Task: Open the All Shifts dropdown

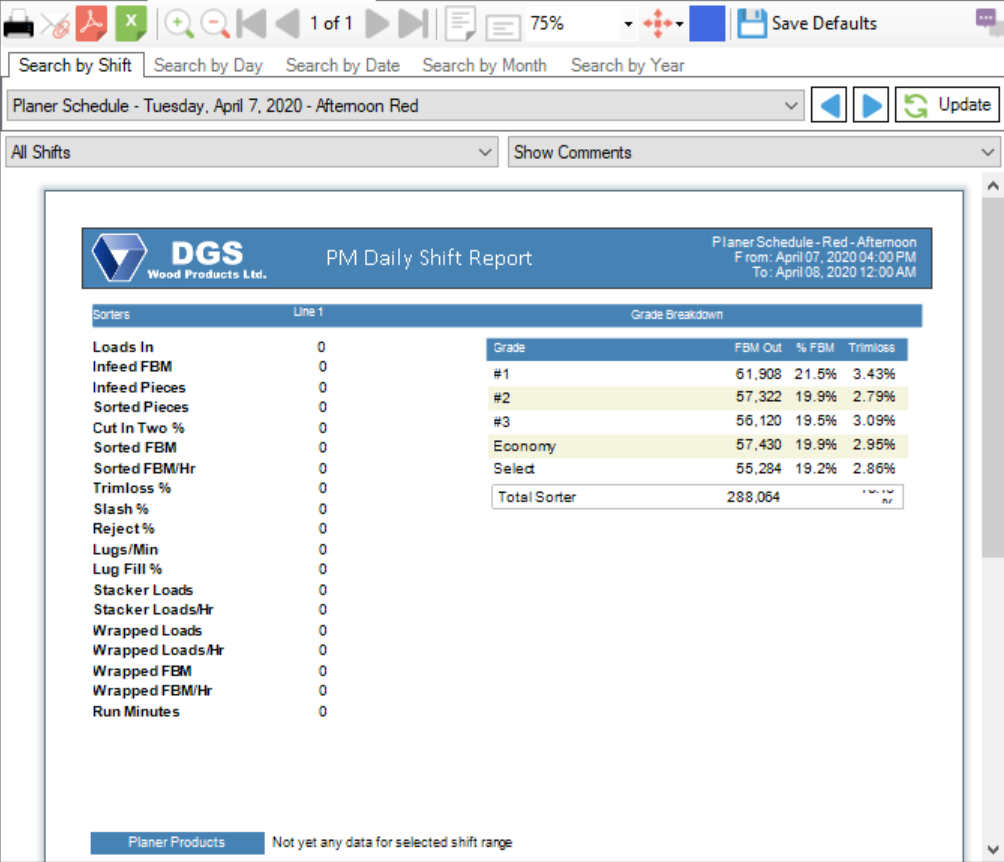Action: click(x=486, y=152)
